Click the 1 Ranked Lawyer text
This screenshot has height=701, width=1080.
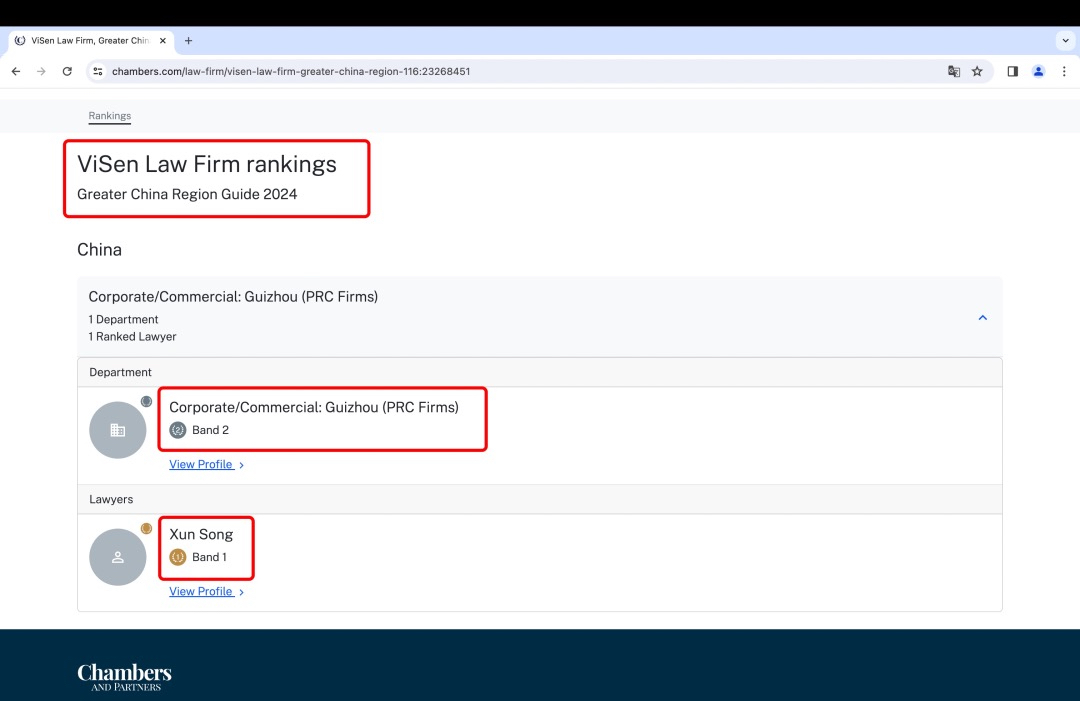click(132, 337)
